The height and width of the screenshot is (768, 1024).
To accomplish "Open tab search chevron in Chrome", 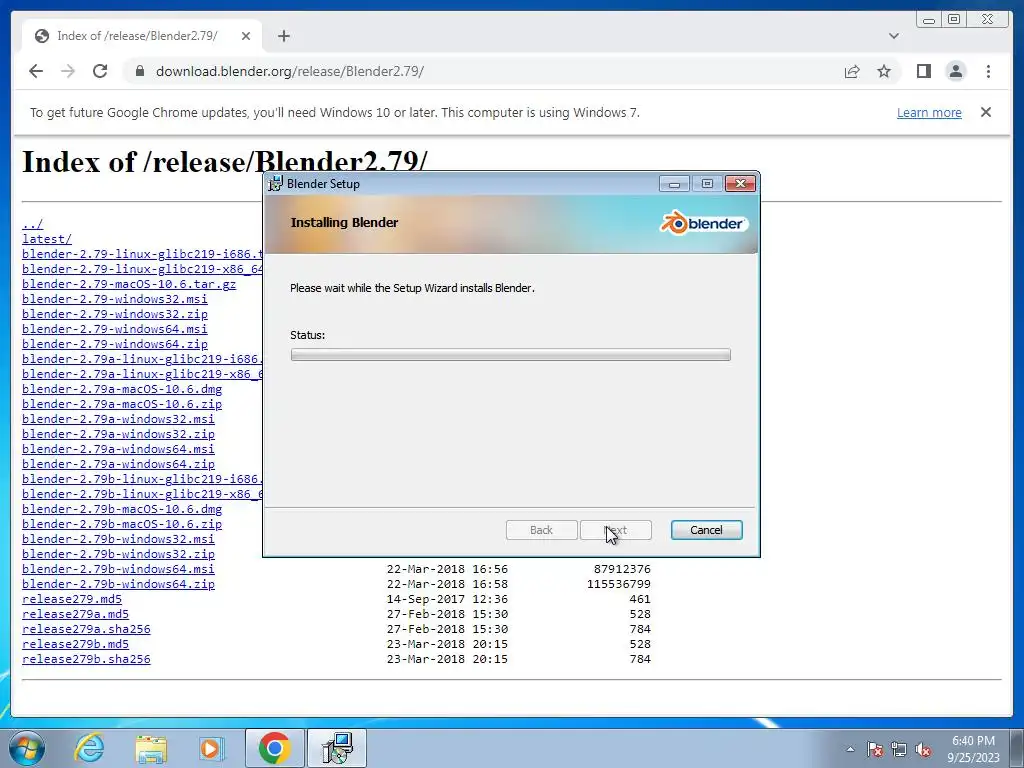I will 893,36.
